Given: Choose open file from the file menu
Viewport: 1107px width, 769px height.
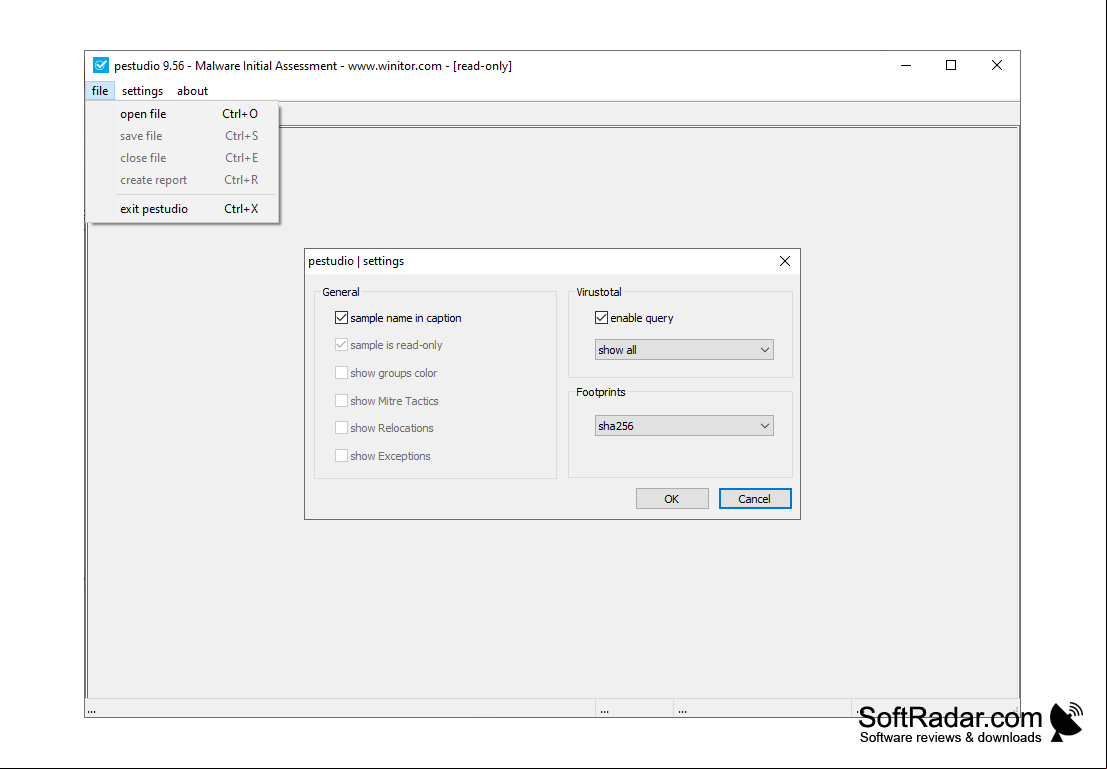Looking at the screenshot, I should [x=183, y=114].
